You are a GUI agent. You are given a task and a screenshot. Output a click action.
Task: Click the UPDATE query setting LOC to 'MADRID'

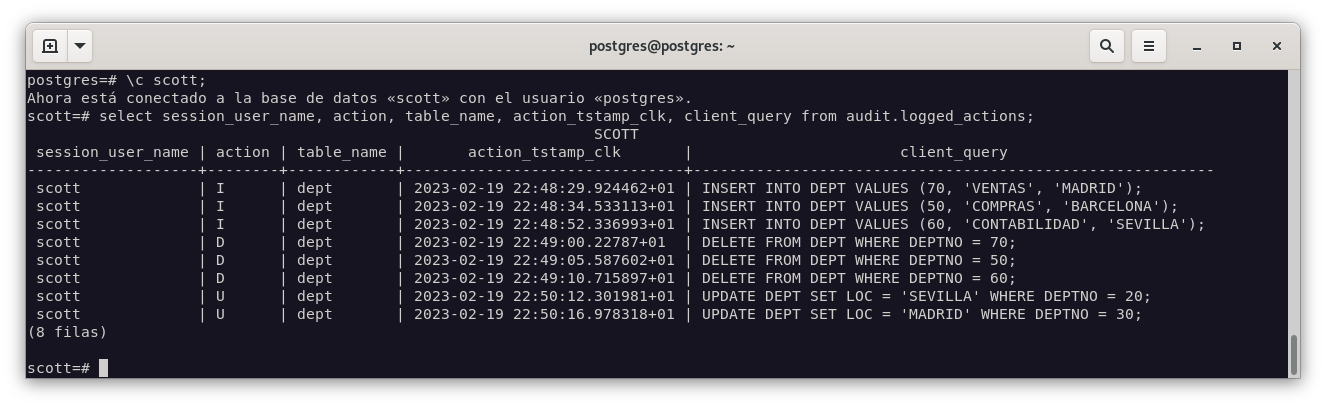coord(921,314)
